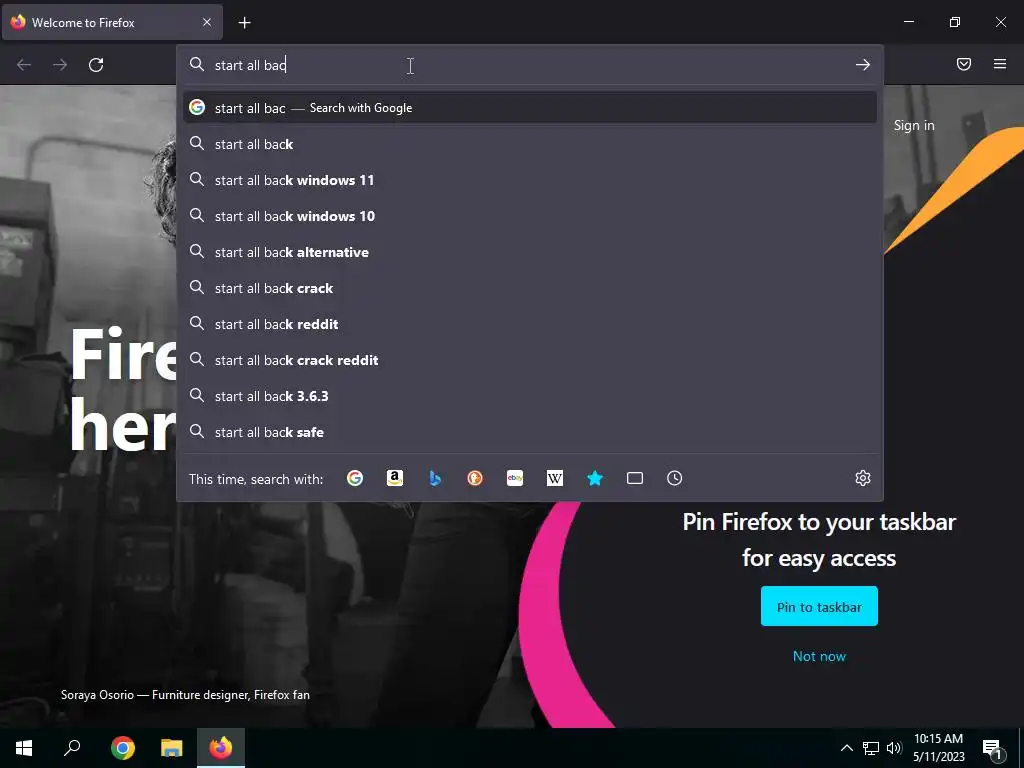Search open tabs using the tab icon
The height and width of the screenshot is (768, 1024).
(x=635, y=479)
